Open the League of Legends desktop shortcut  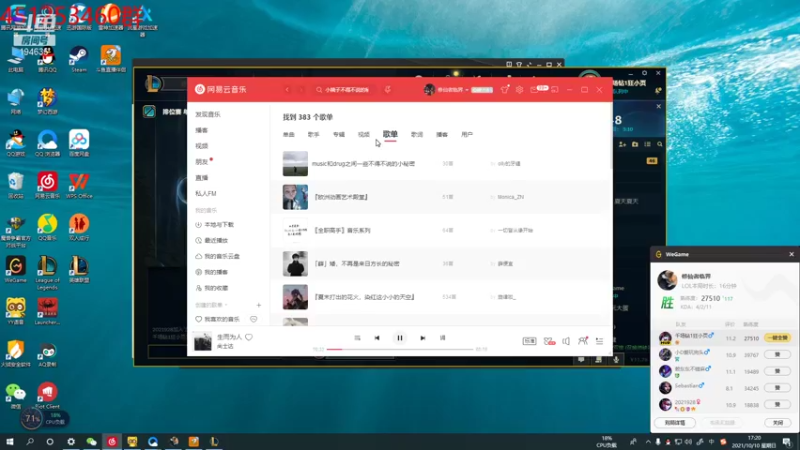pyautogui.click(x=47, y=273)
